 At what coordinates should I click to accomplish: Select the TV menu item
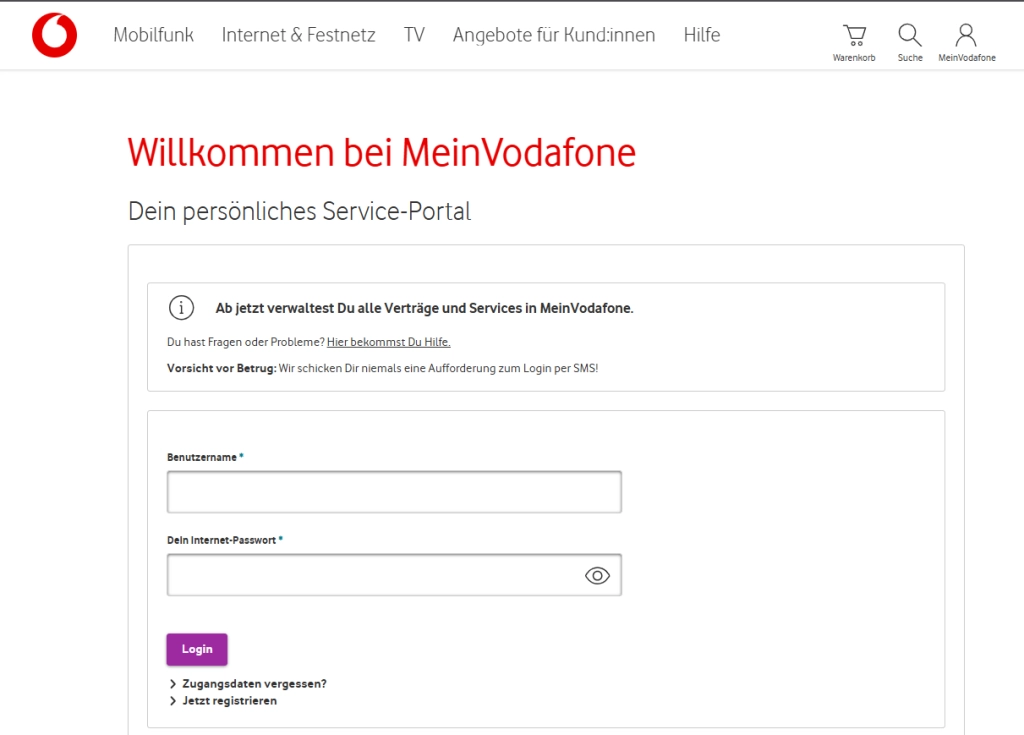[414, 35]
